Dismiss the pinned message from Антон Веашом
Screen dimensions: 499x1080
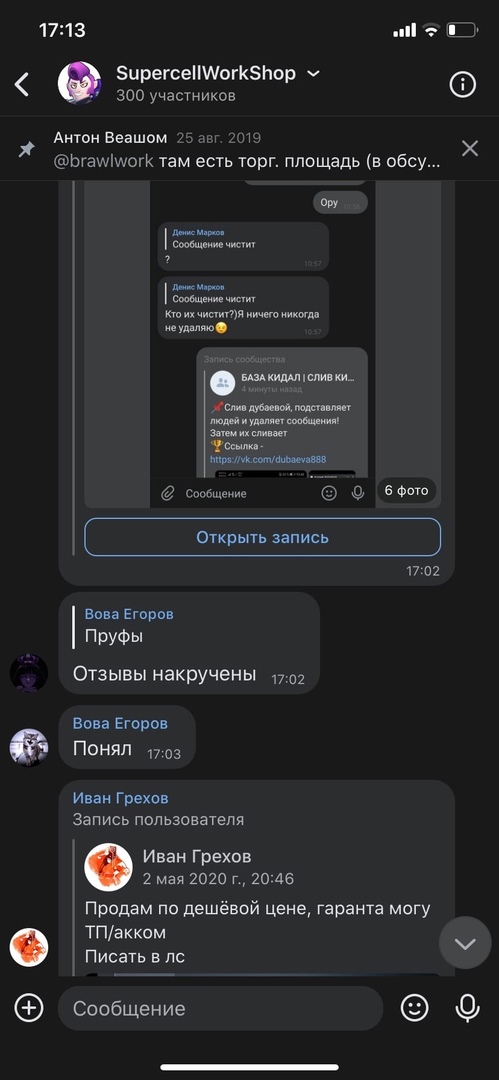[469, 148]
